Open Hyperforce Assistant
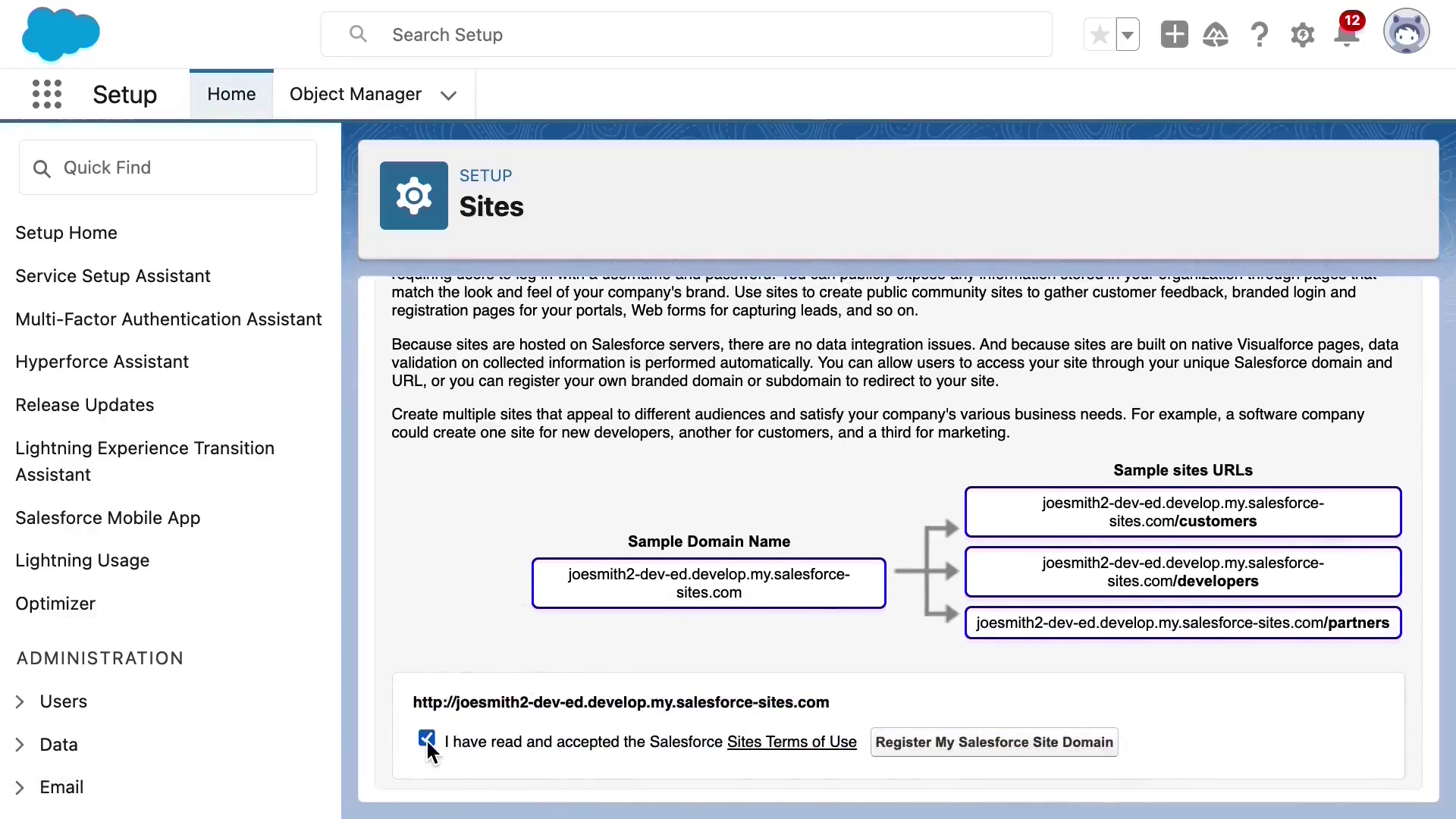This screenshot has width=1456, height=819. [x=102, y=362]
